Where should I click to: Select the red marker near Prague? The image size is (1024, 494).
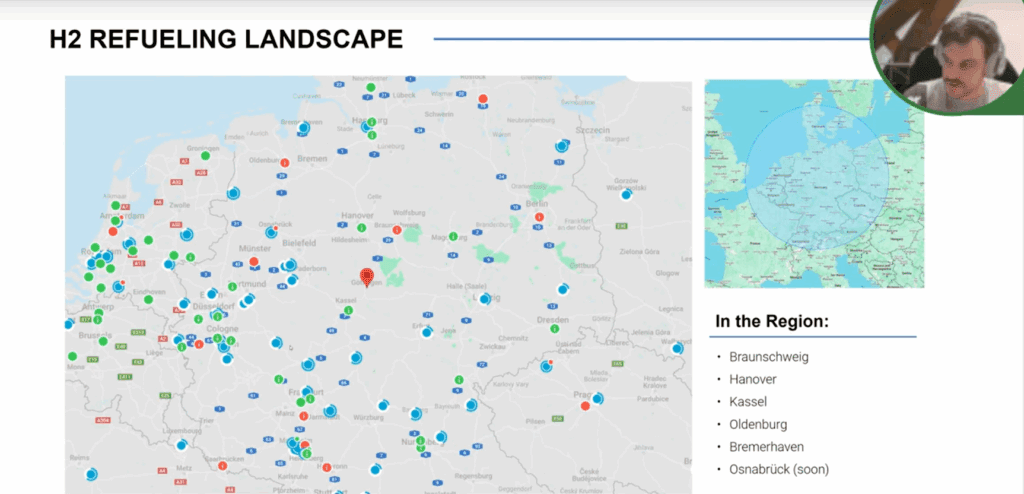coord(585,405)
